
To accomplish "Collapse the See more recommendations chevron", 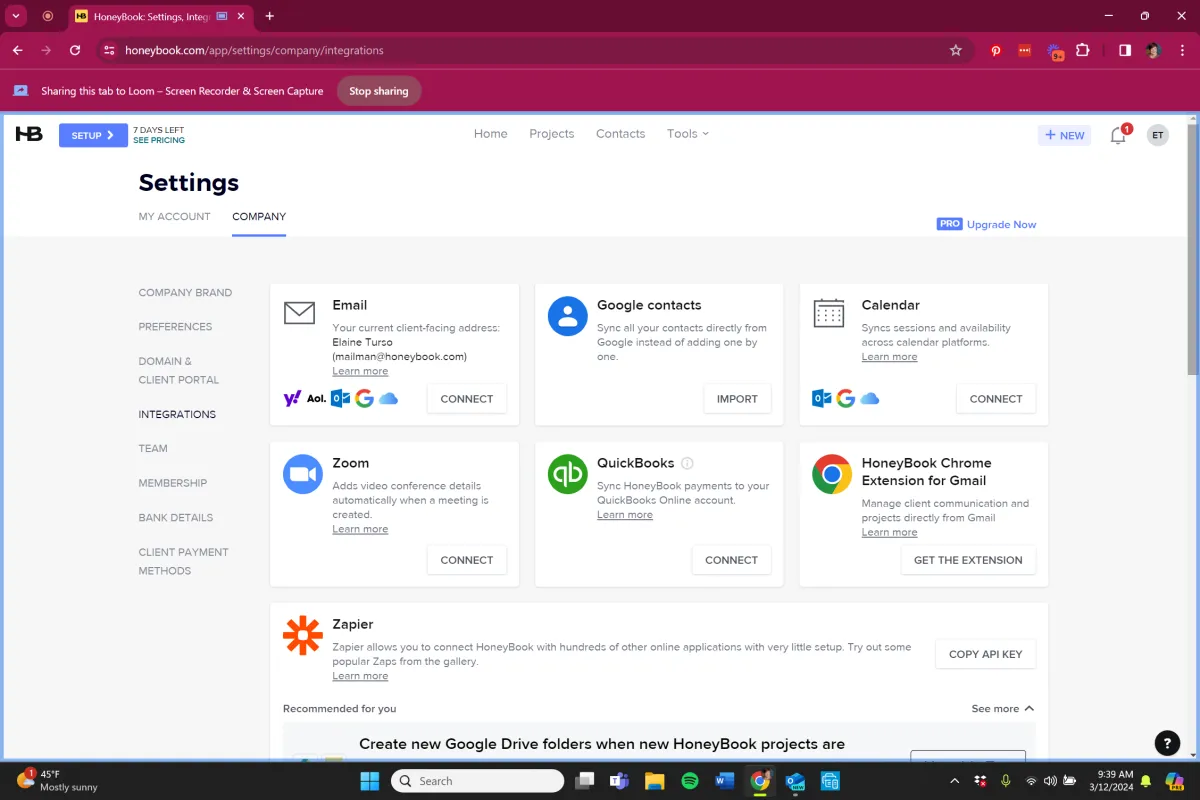I will (1029, 708).
